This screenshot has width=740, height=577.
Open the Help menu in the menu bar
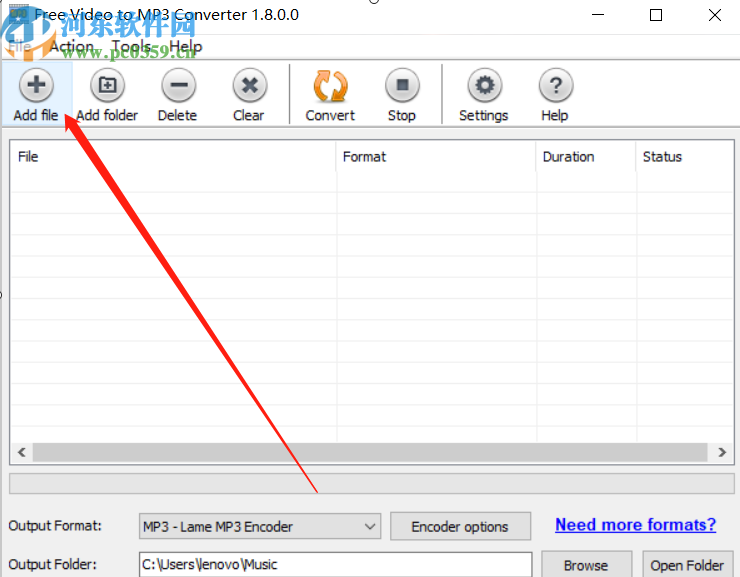point(185,47)
